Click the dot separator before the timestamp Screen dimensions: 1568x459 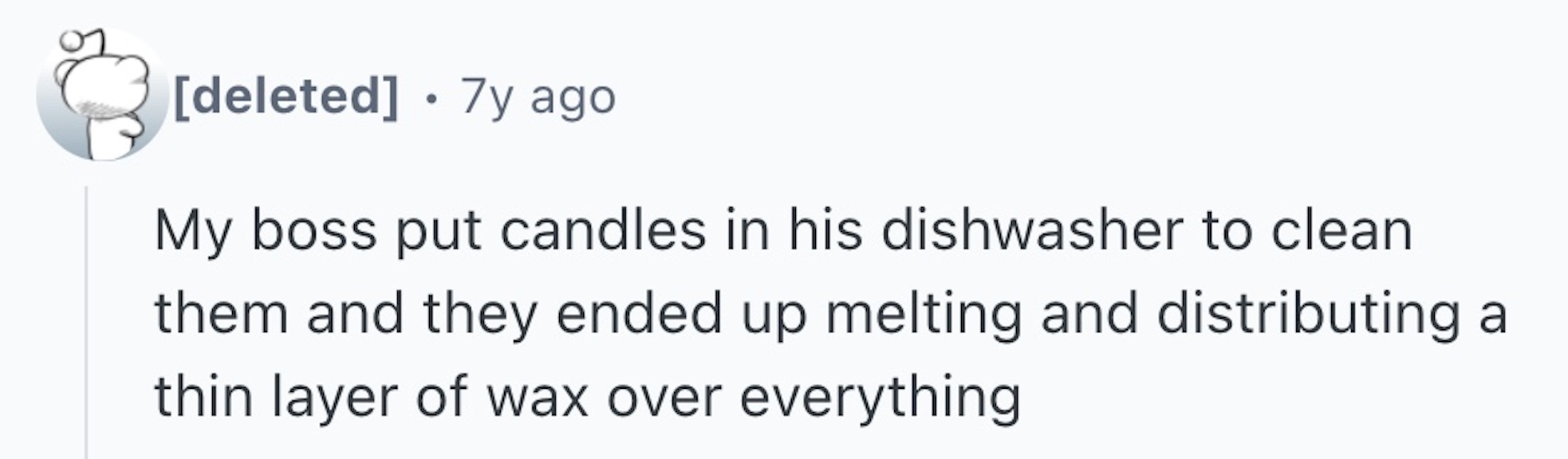tap(431, 98)
